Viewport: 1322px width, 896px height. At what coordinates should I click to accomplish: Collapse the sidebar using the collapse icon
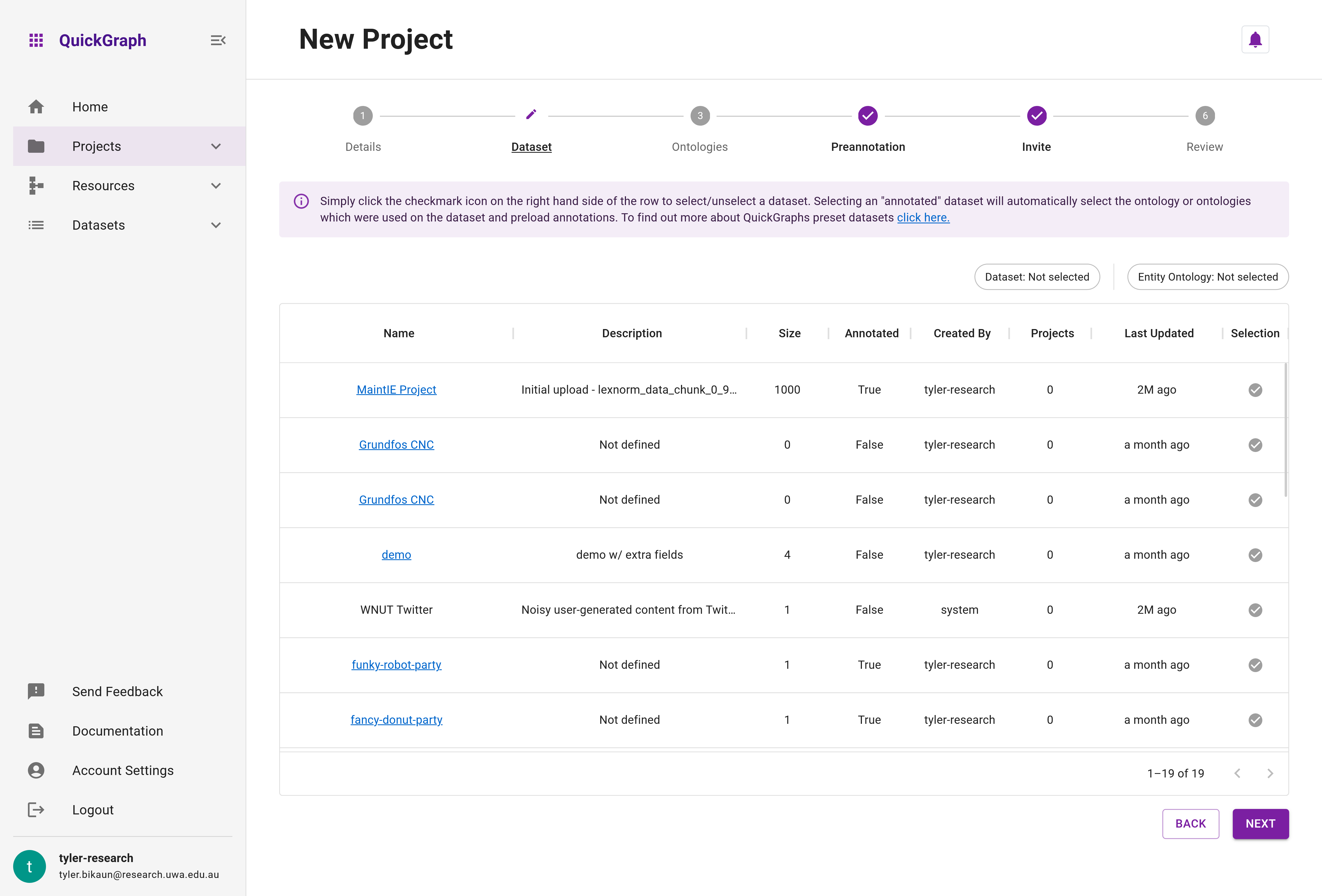(x=217, y=40)
